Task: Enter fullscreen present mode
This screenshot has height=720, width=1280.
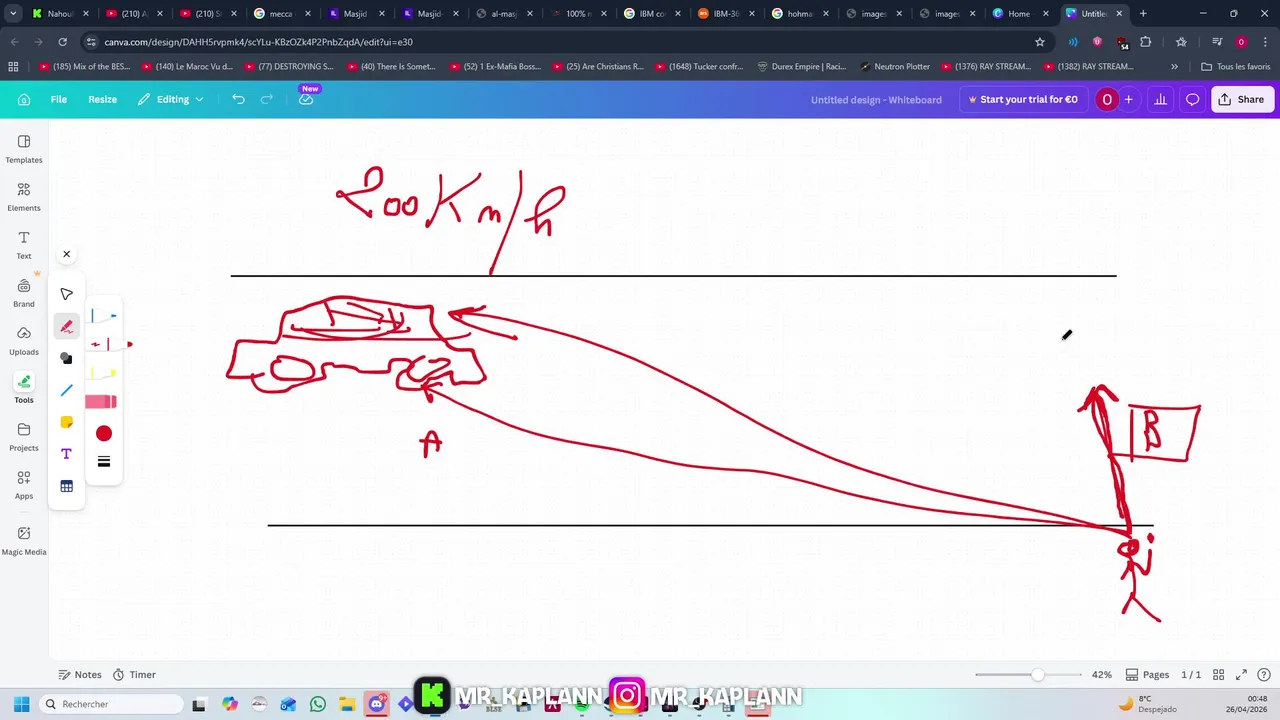Action: pos(1242,675)
